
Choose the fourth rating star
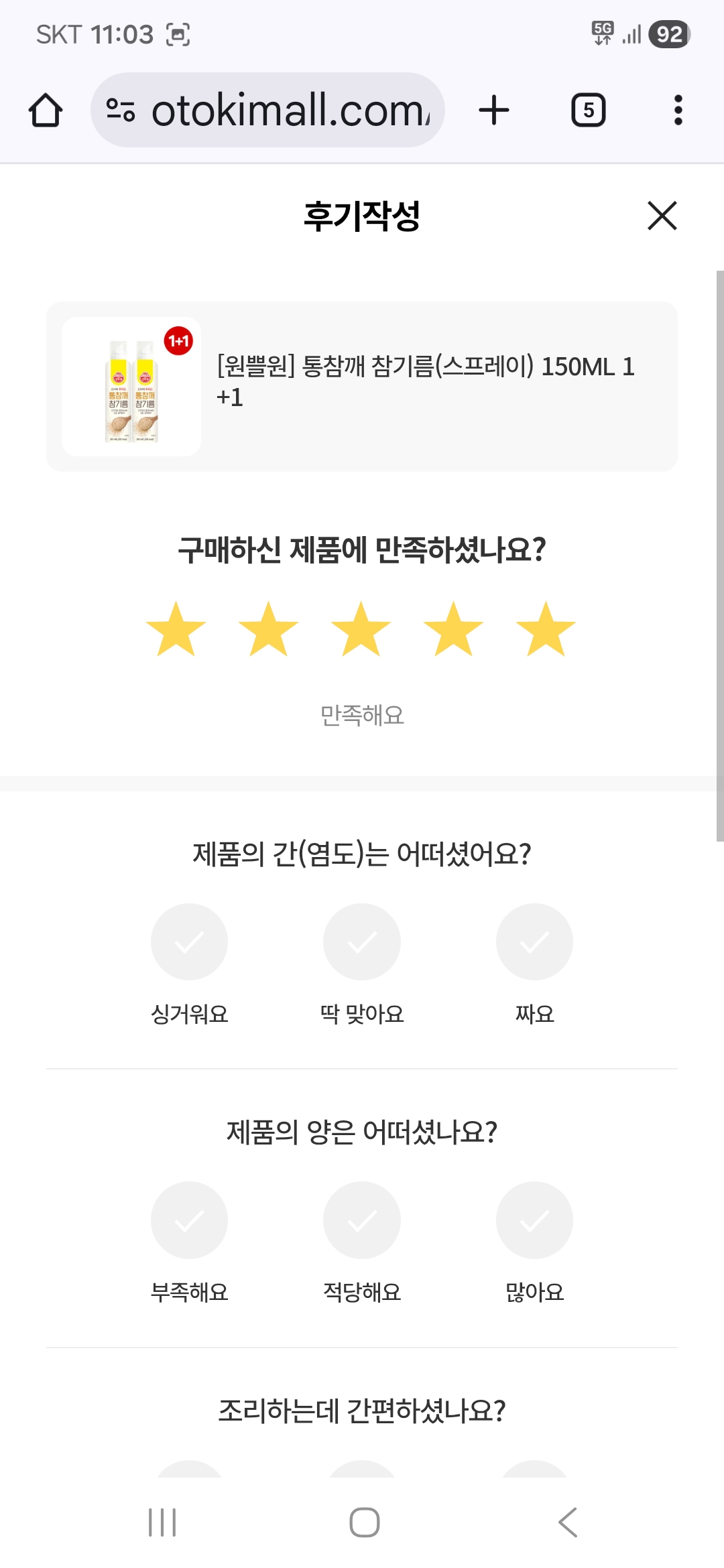[x=453, y=629]
